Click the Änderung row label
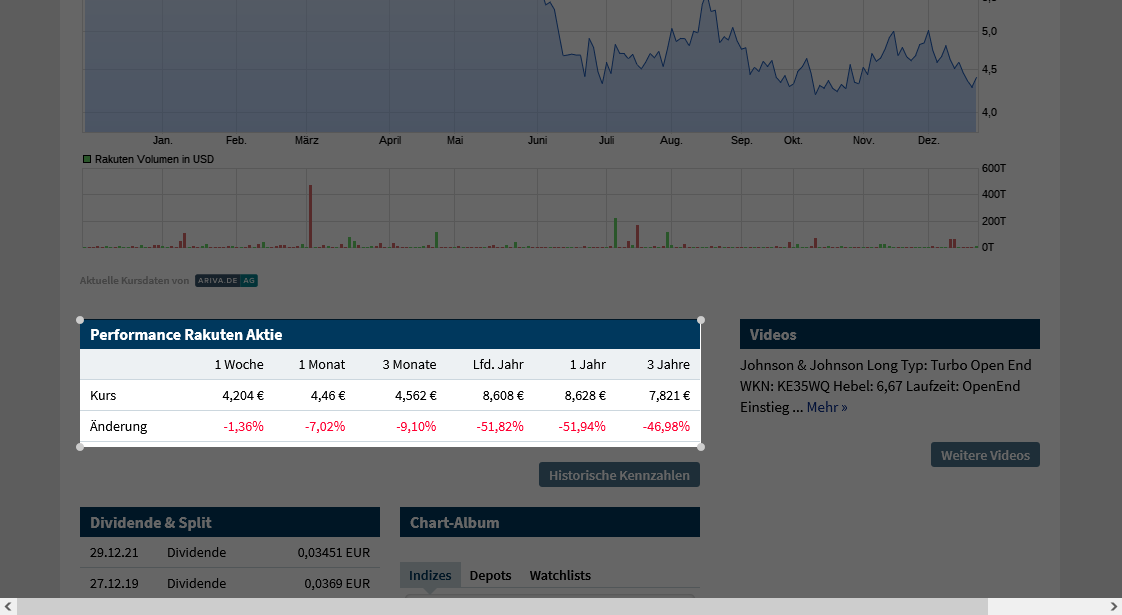This screenshot has width=1122, height=615. [118, 426]
